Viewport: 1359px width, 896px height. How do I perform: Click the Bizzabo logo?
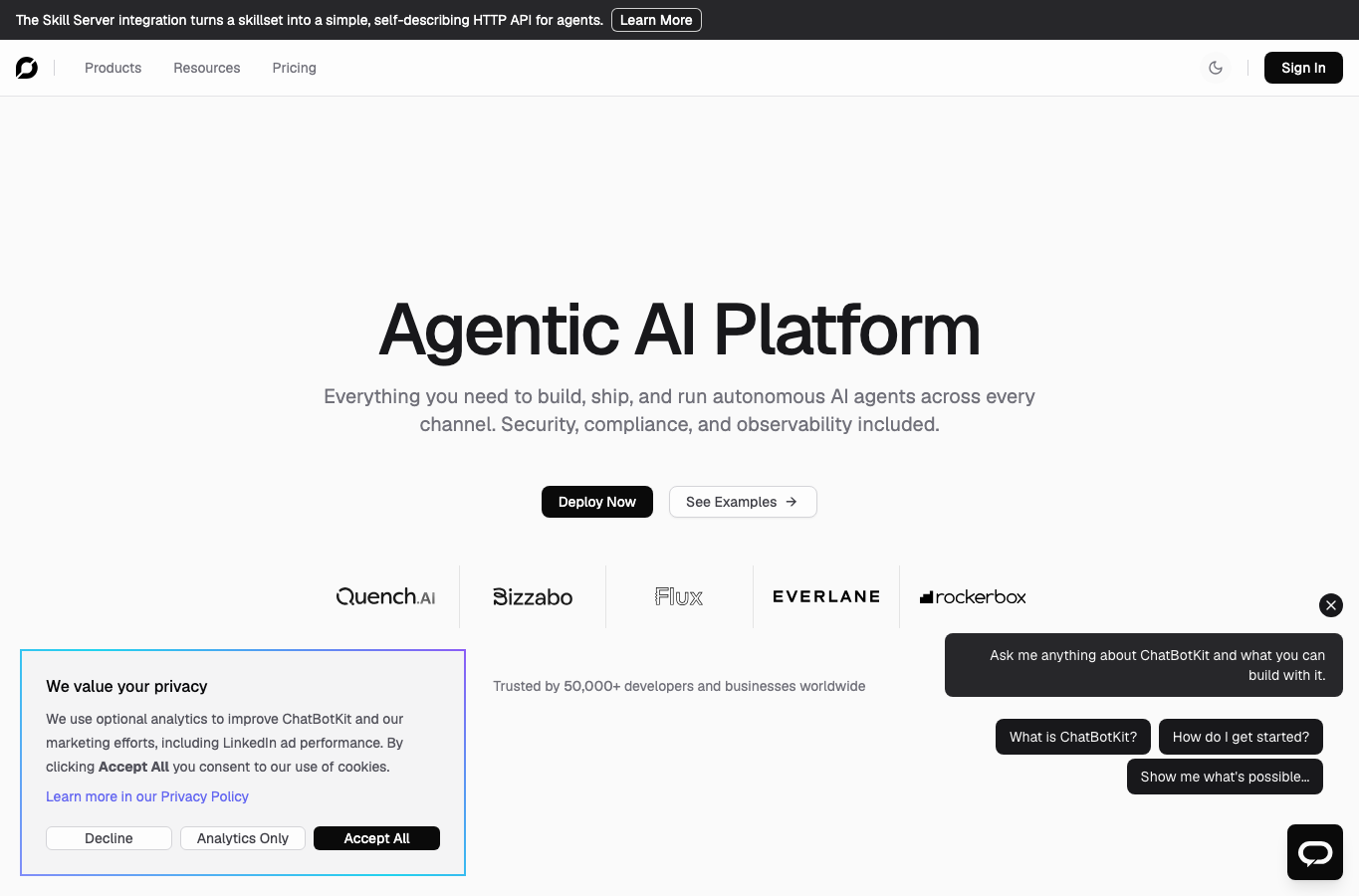point(533,596)
